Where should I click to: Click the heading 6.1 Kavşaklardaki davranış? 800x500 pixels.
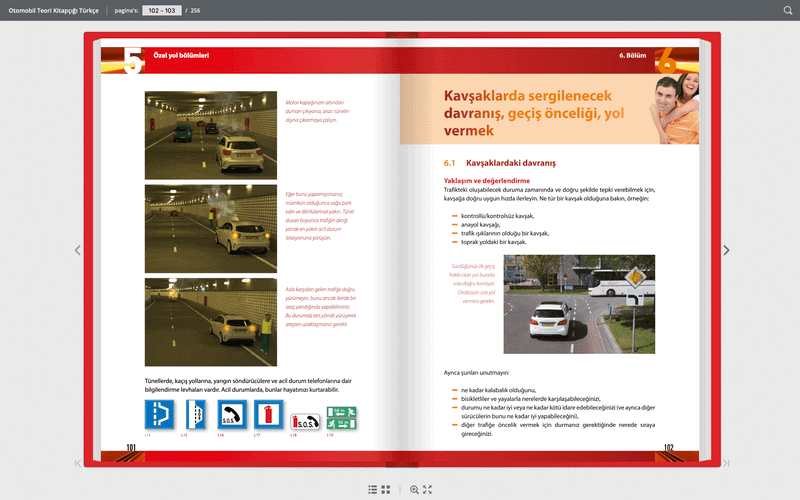[500, 163]
